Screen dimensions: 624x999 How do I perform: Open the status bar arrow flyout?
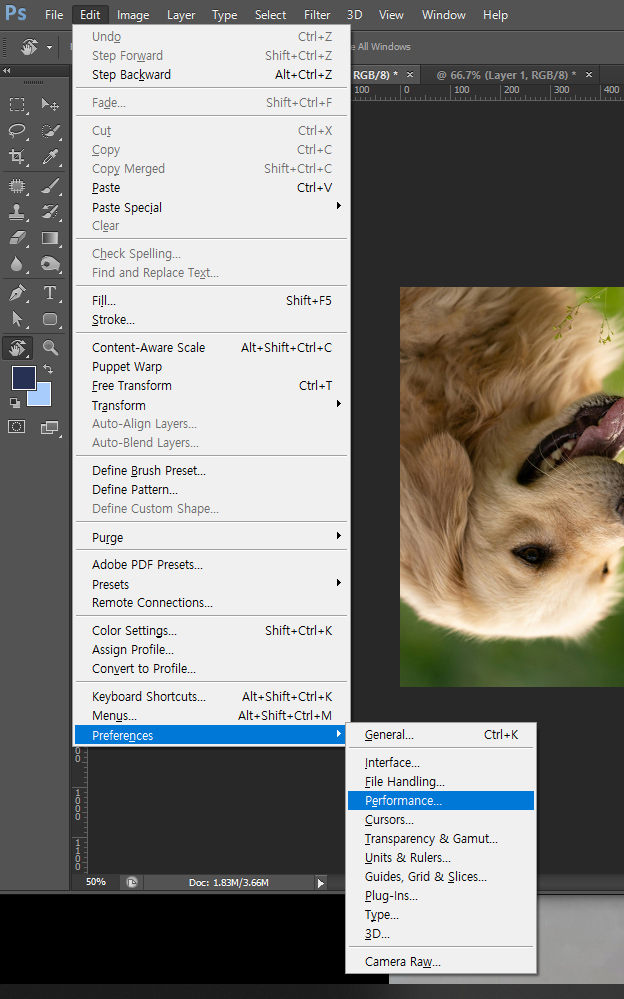321,883
